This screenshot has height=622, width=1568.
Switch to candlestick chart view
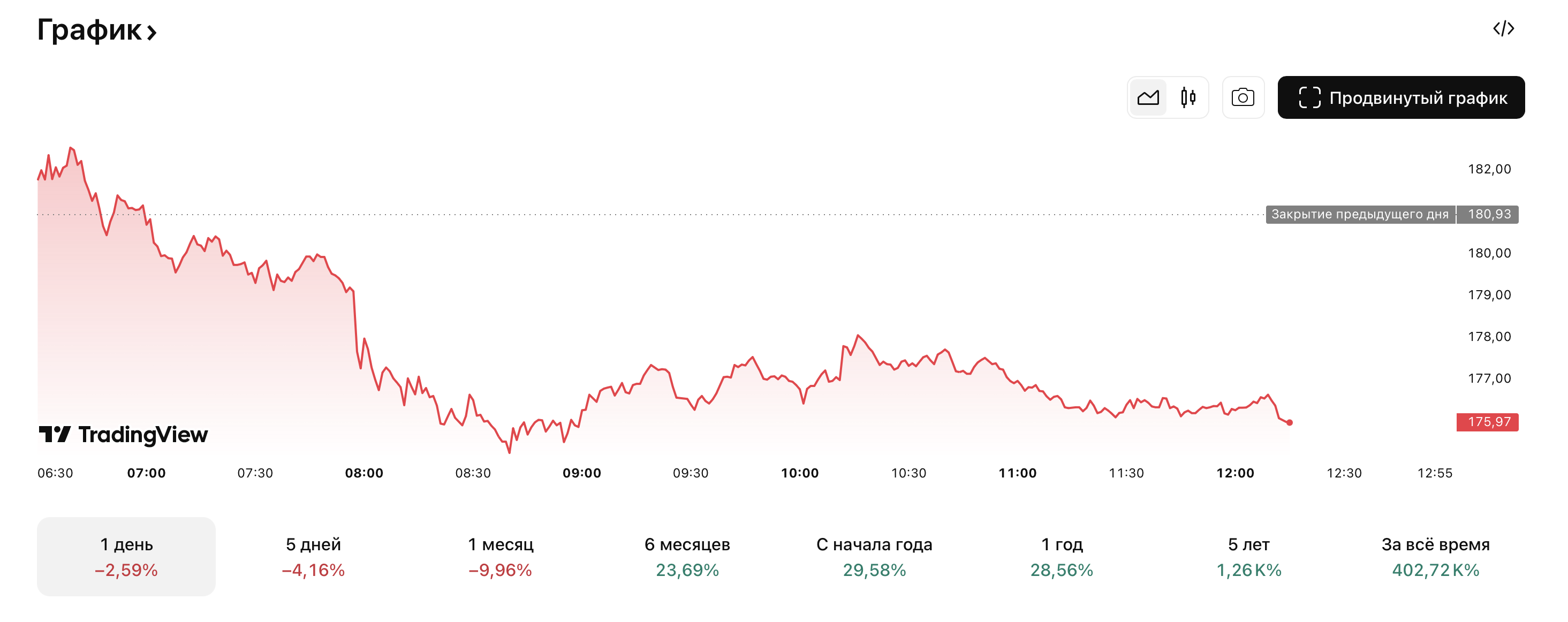point(1187,97)
